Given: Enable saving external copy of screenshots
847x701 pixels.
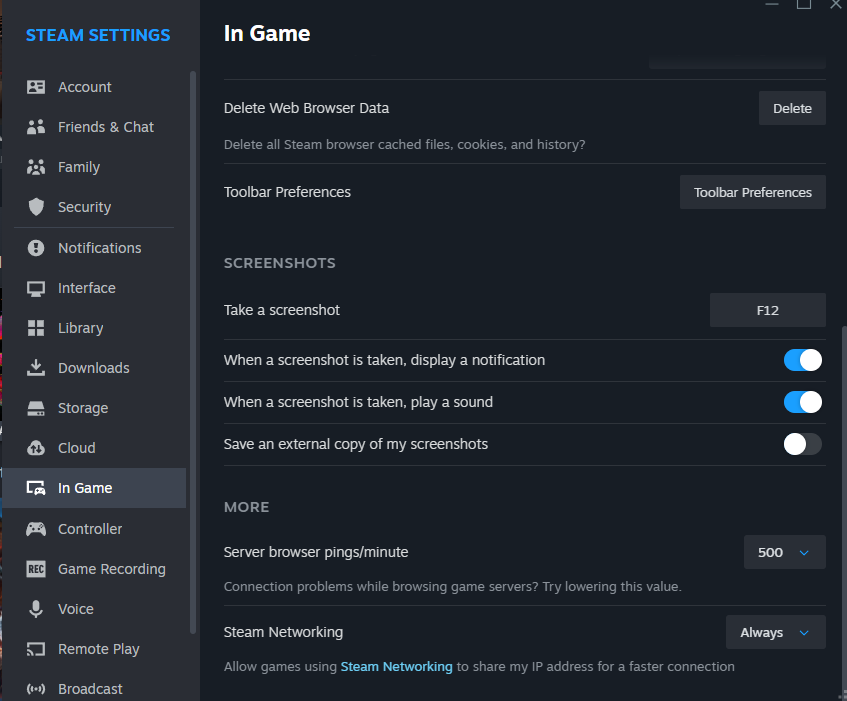Looking at the screenshot, I should coord(803,444).
